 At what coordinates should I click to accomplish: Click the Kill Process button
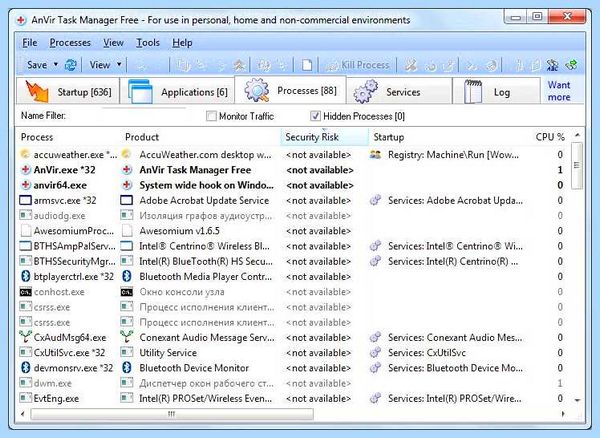click(x=358, y=65)
